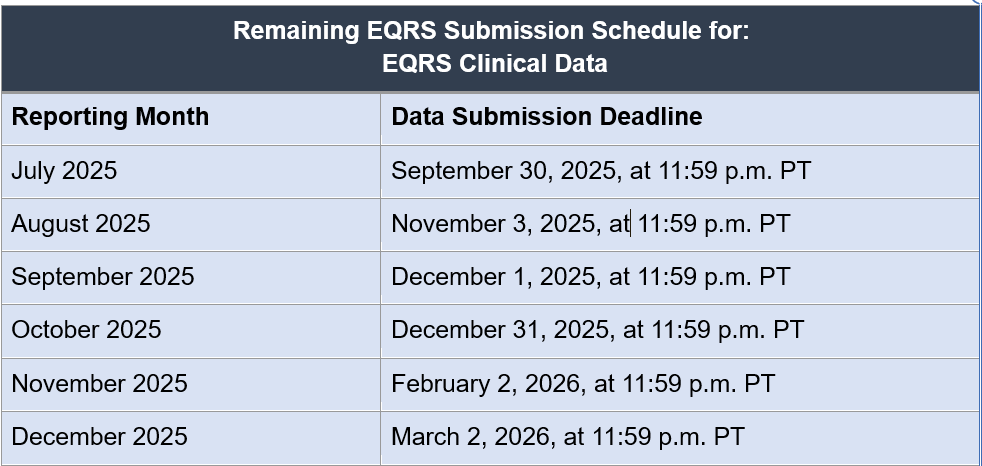Click the 'October 2025' reporting month cell
The width and height of the screenshot is (982, 466).
tap(86, 330)
